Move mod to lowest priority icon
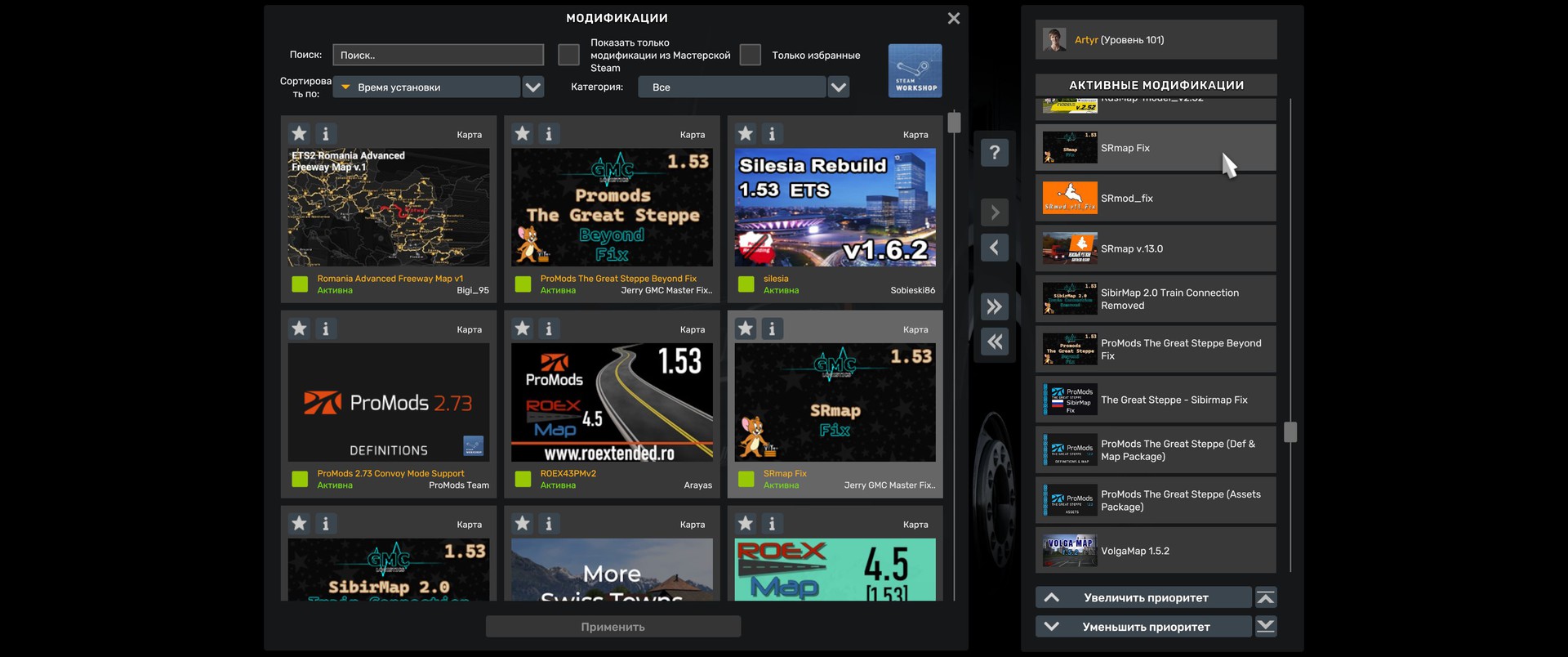 tap(1266, 627)
